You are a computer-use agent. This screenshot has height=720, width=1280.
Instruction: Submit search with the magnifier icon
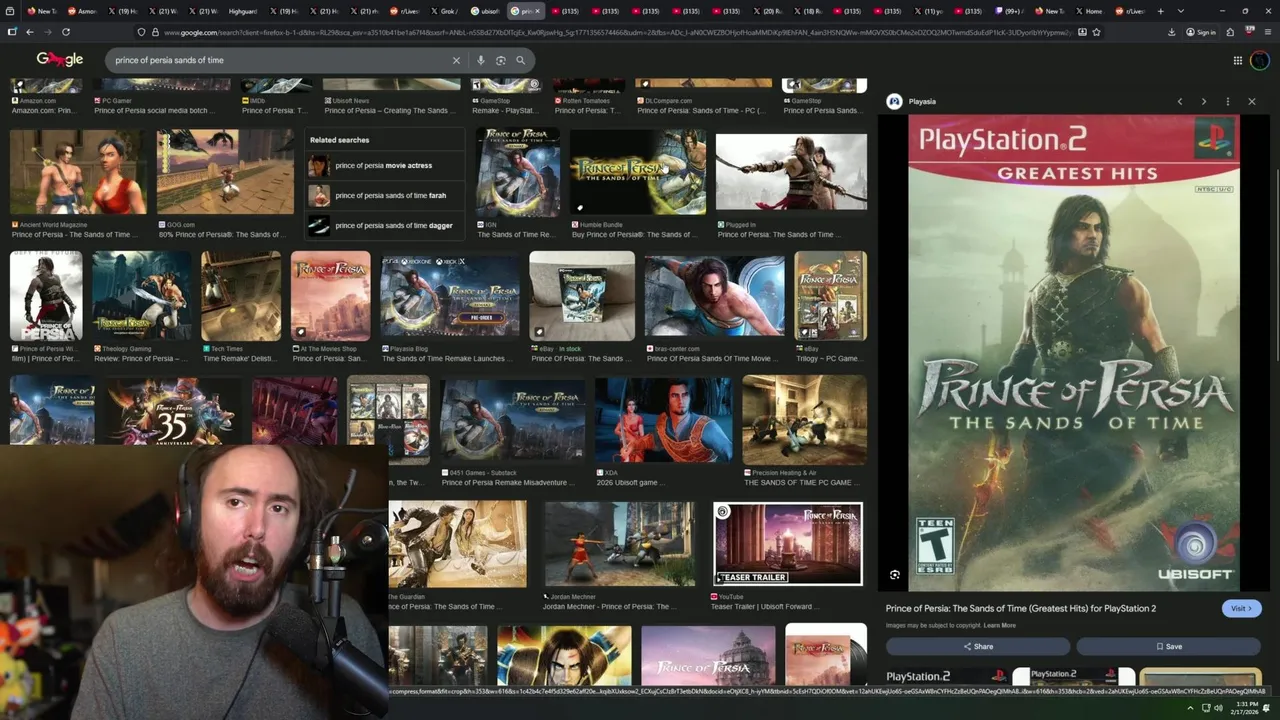point(520,60)
